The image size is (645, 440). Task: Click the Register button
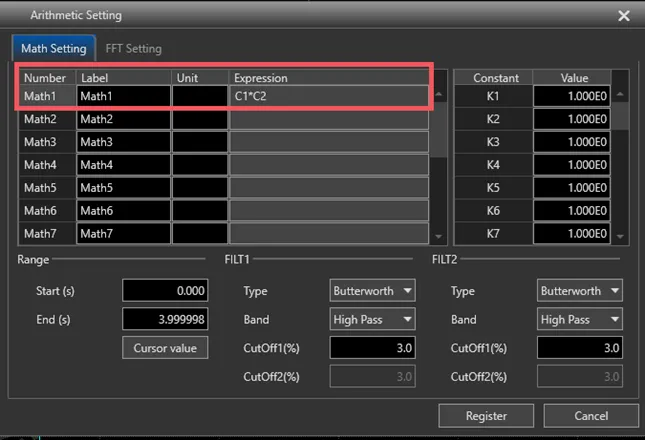(x=486, y=416)
